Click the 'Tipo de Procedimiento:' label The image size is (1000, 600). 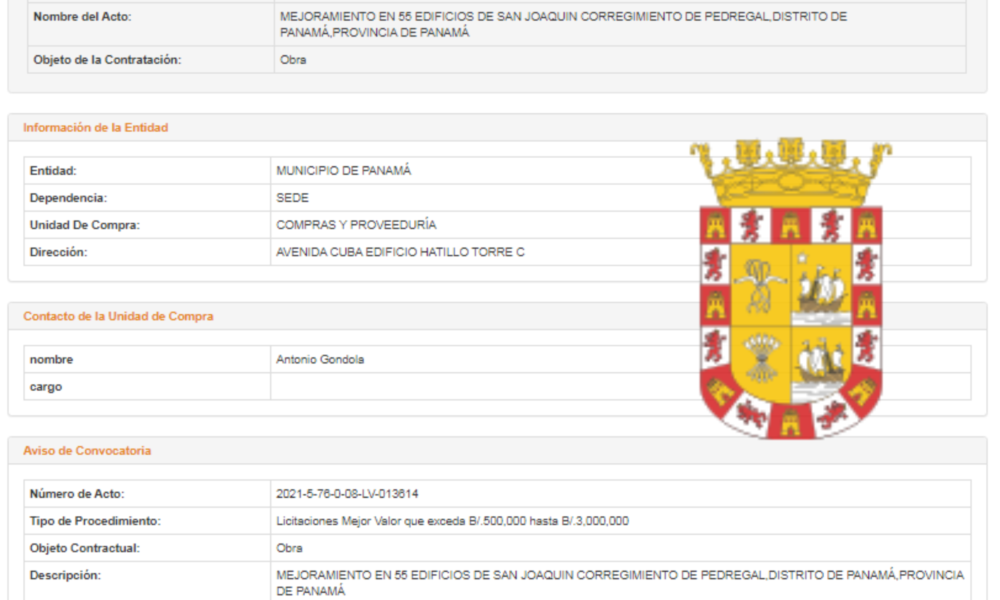pyautogui.click(x=95, y=521)
